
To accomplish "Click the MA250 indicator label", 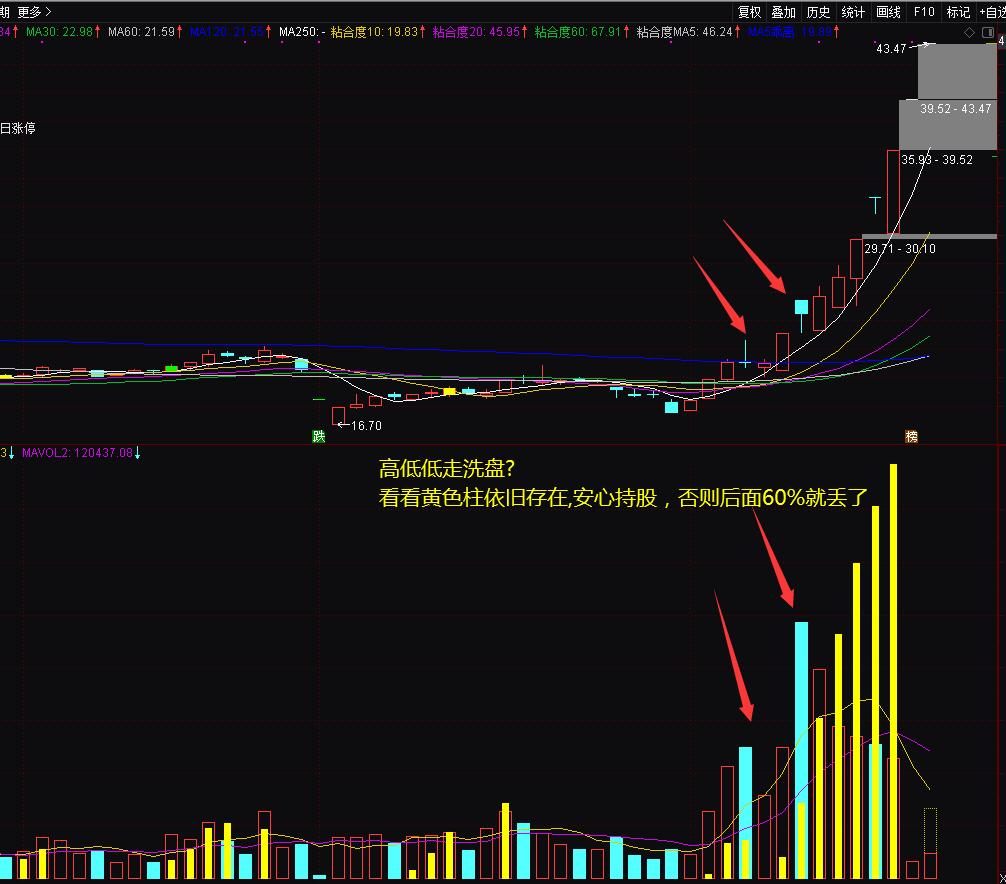I will pyautogui.click(x=302, y=31).
